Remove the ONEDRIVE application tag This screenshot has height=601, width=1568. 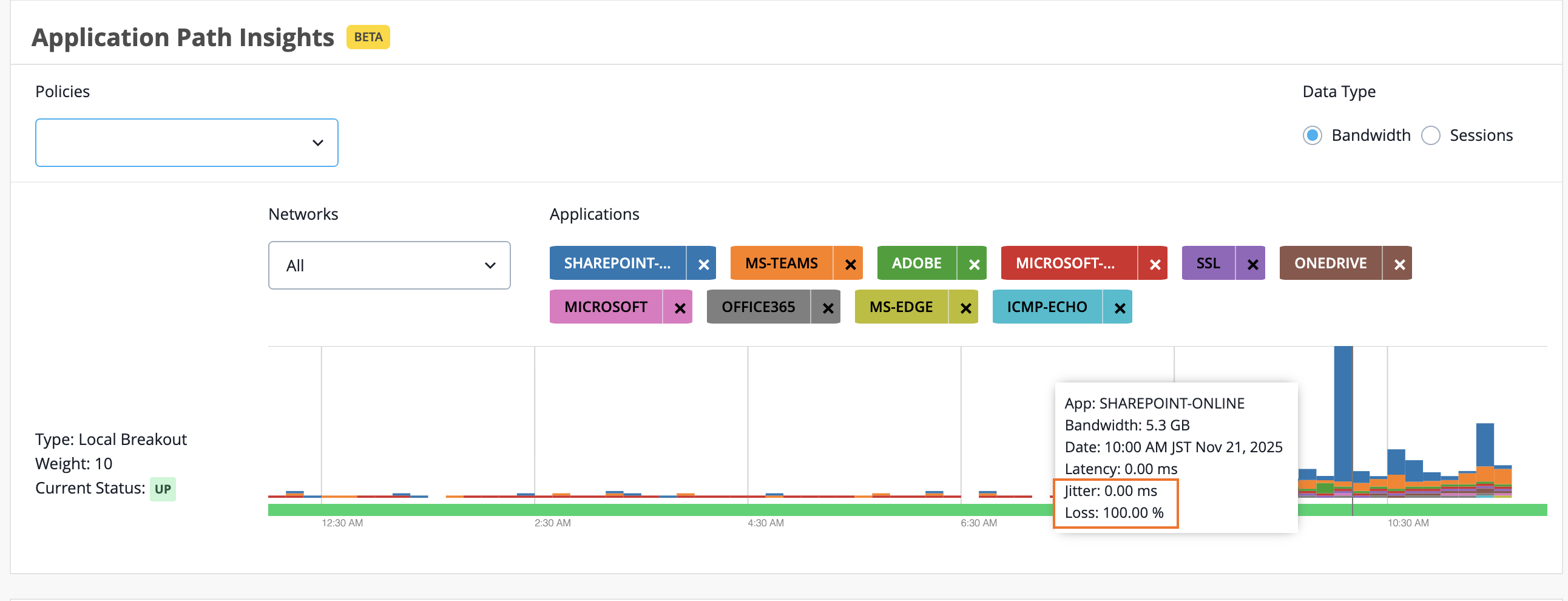pos(1398,263)
